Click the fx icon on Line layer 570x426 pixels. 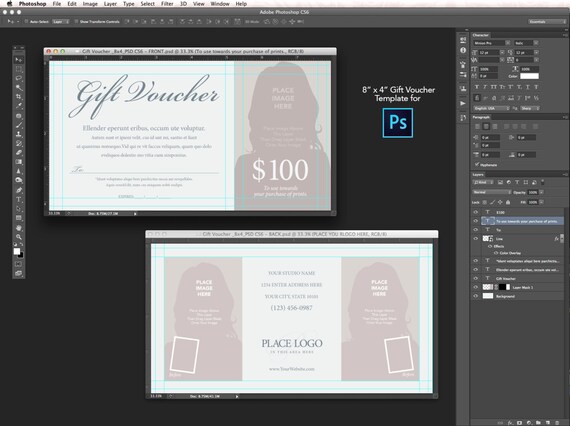(556, 239)
